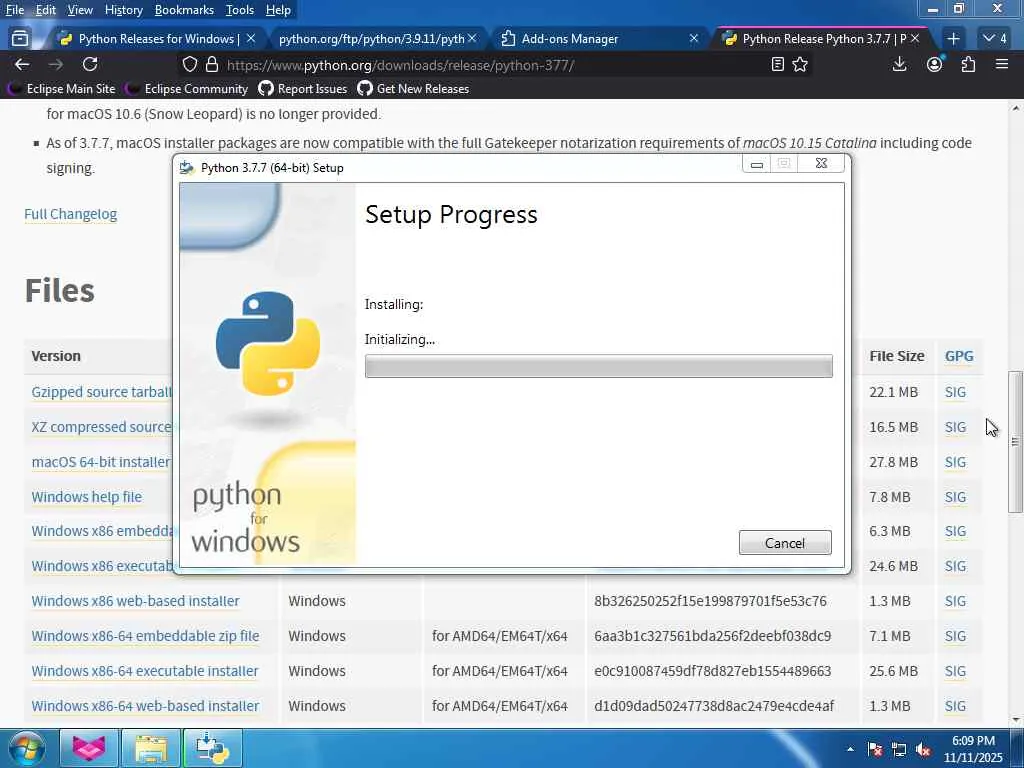The height and width of the screenshot is (768, 1024).
Task: Open a new tab with plus button
Action: pyautogui.click(x=953, y=39)
